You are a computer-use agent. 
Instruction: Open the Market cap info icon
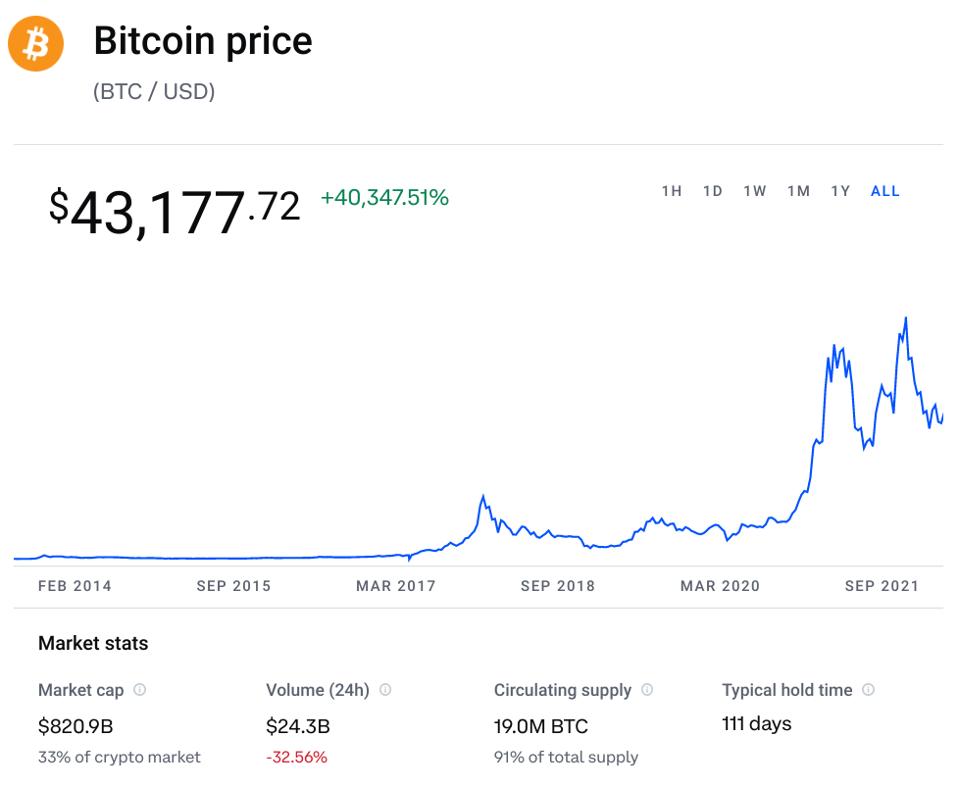[140, 690]
